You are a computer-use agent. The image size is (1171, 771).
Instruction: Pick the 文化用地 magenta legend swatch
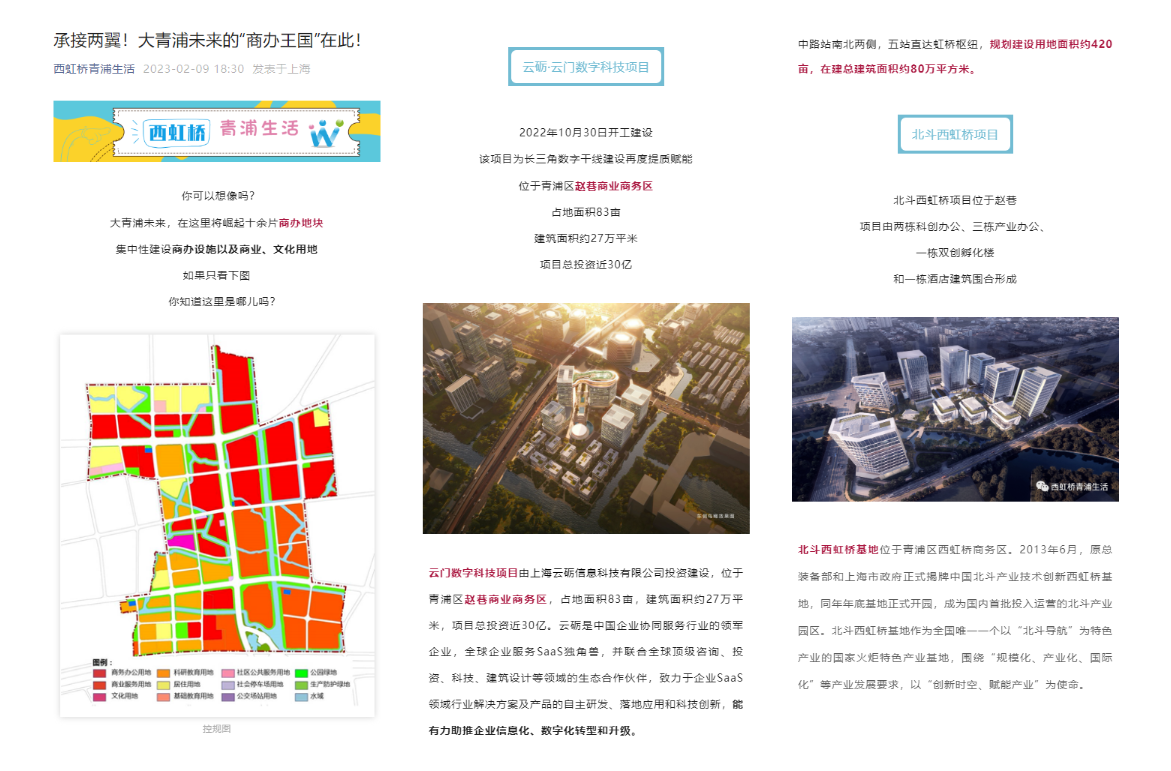(x=99, y=697)
